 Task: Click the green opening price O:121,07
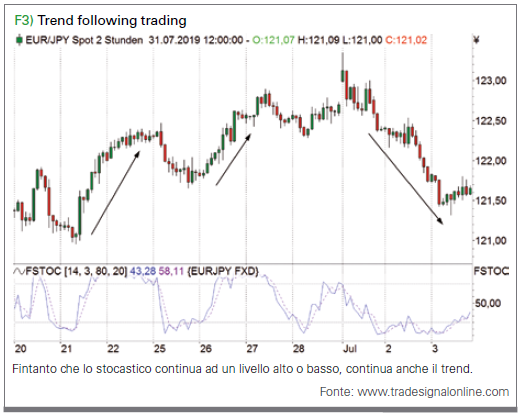(273, 40)
